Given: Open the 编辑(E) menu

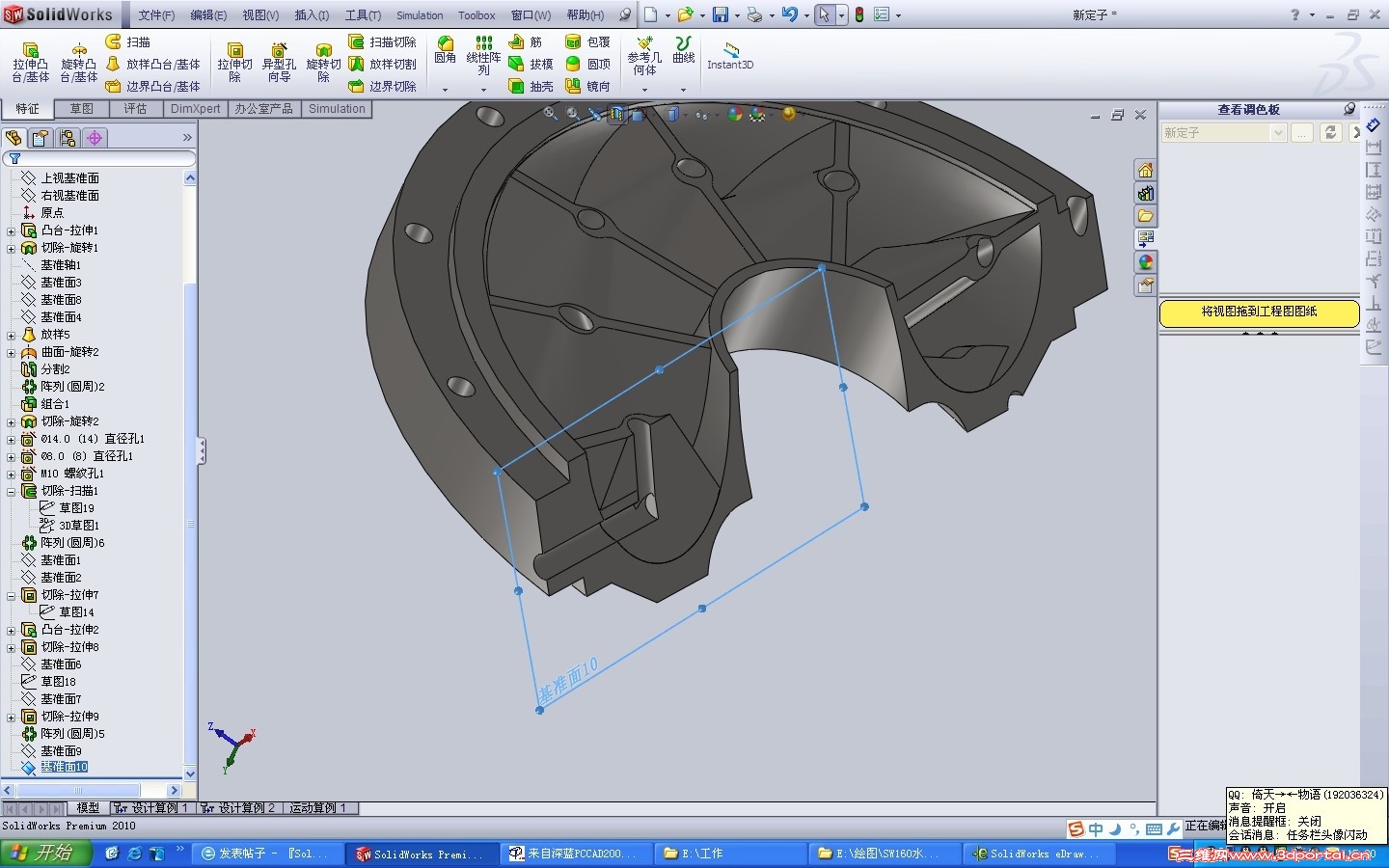Looking at the screenshot, I should pos(208,15).
